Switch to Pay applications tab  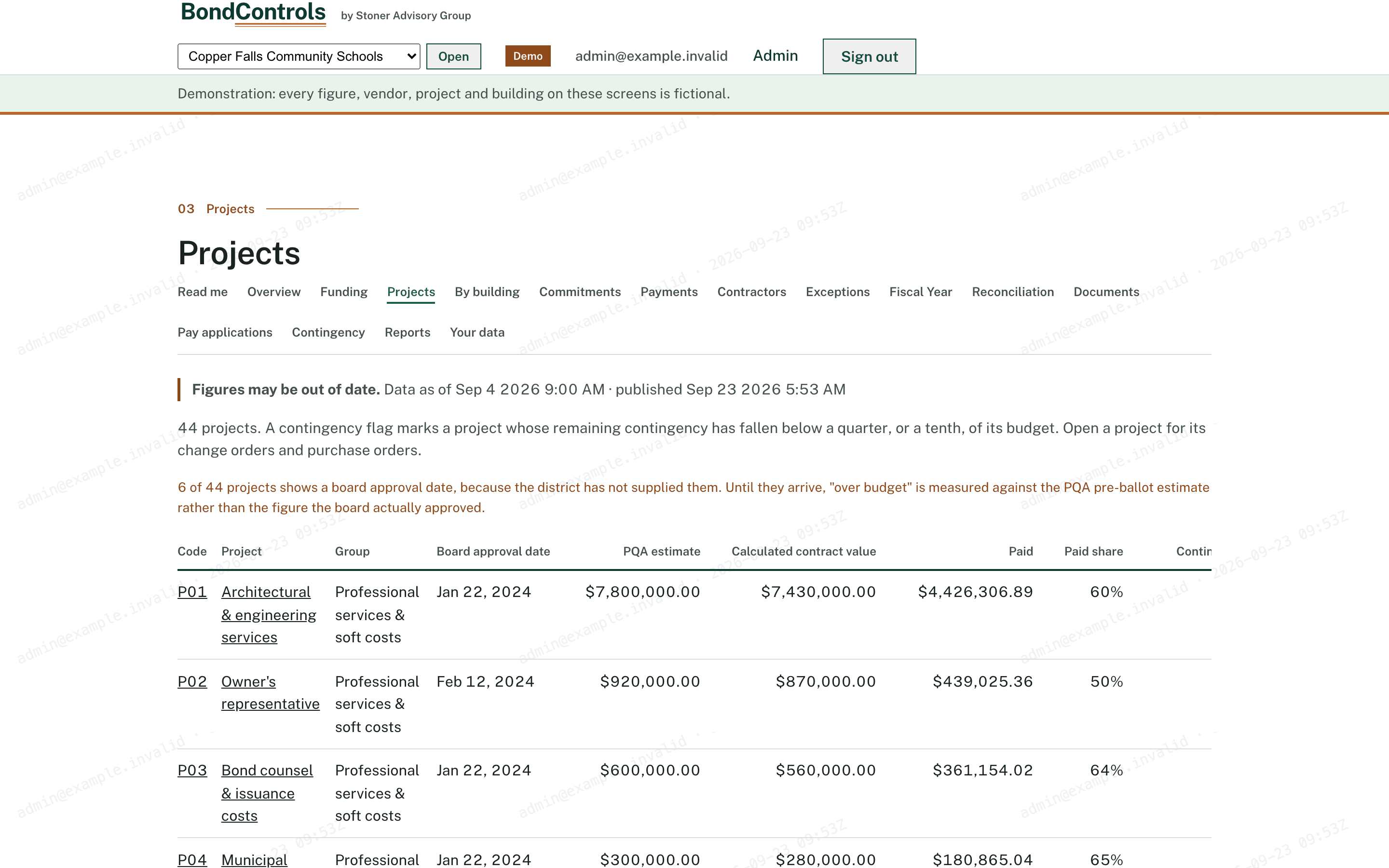coord(225,332)
